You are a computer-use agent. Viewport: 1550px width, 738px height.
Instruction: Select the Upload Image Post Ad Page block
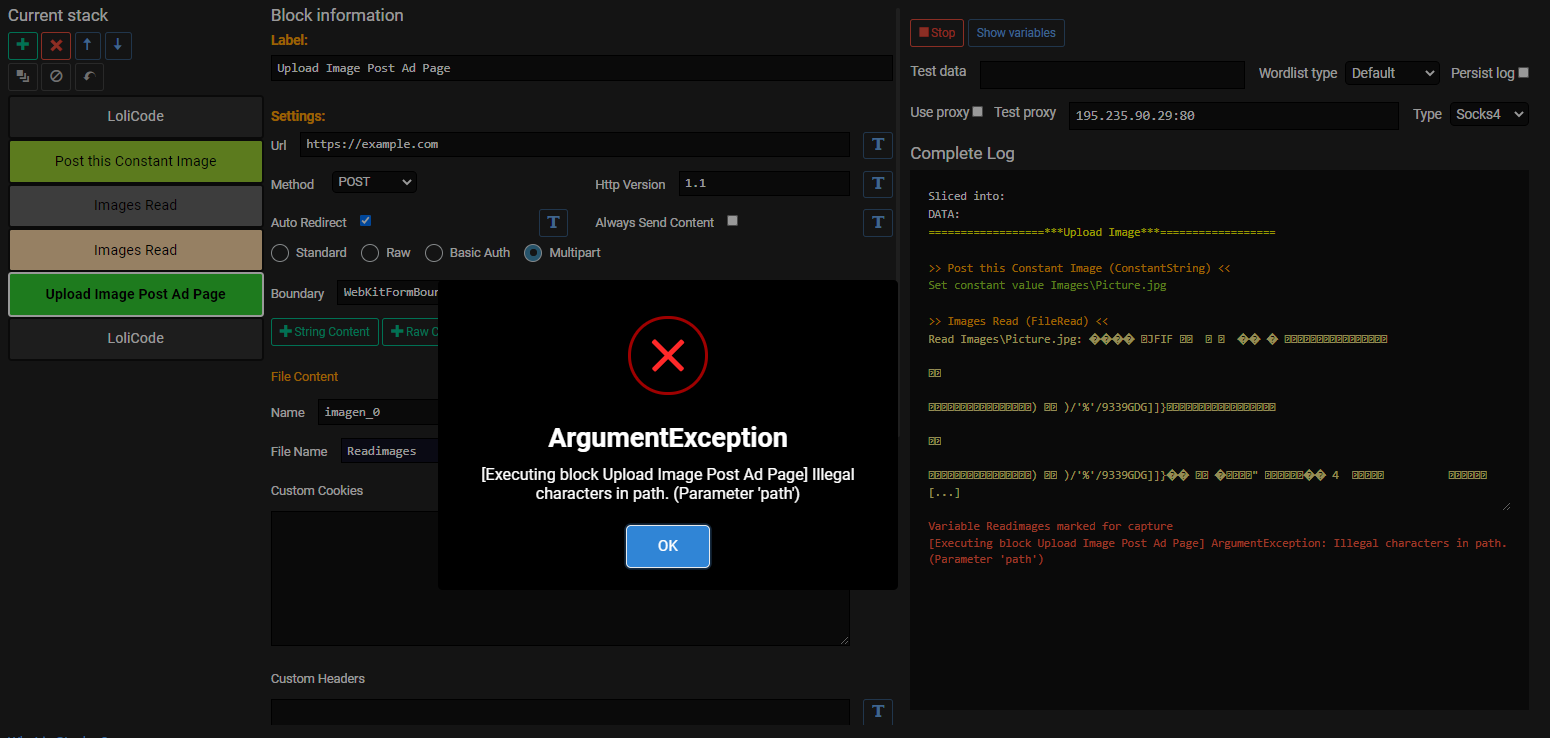click(x=136, y=294)
